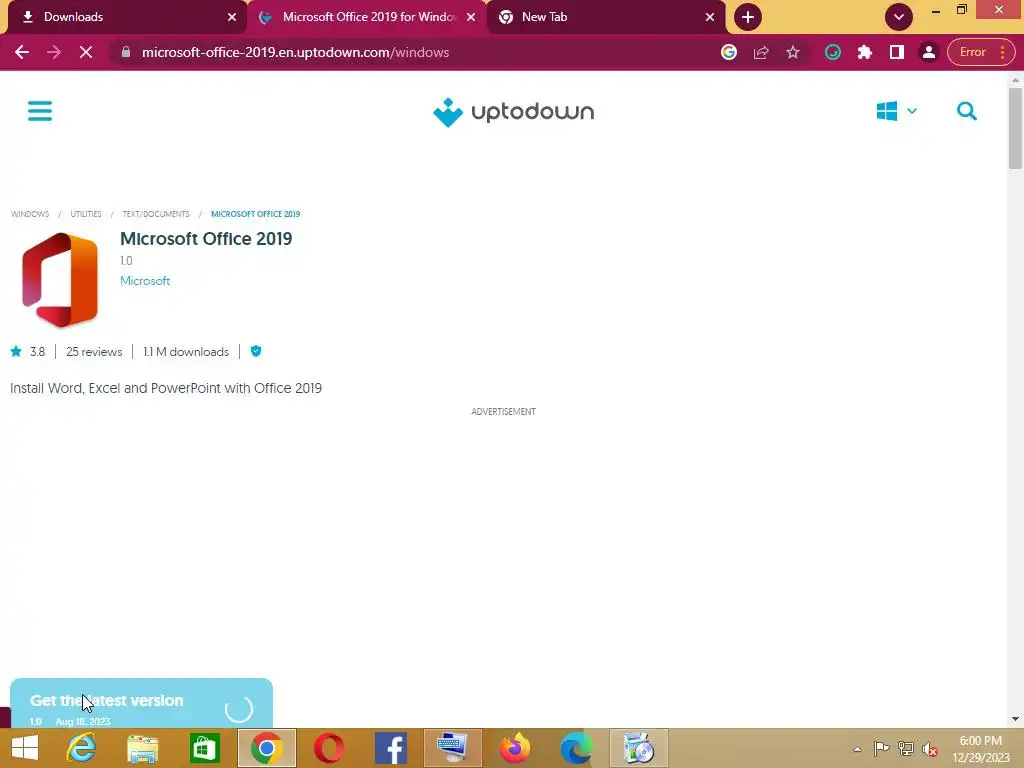Image resolution: width=1024 pixels, height=768 pixels.
Task: Switch to the Downloads tab
Action: click(124, 17)
